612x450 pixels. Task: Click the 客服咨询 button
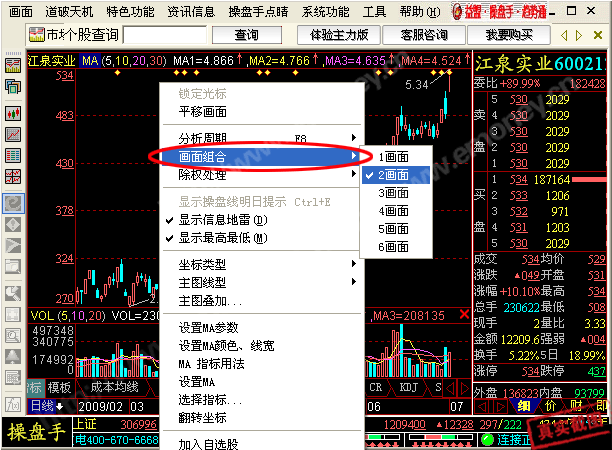pyautogui.click(x=423, y=35)
